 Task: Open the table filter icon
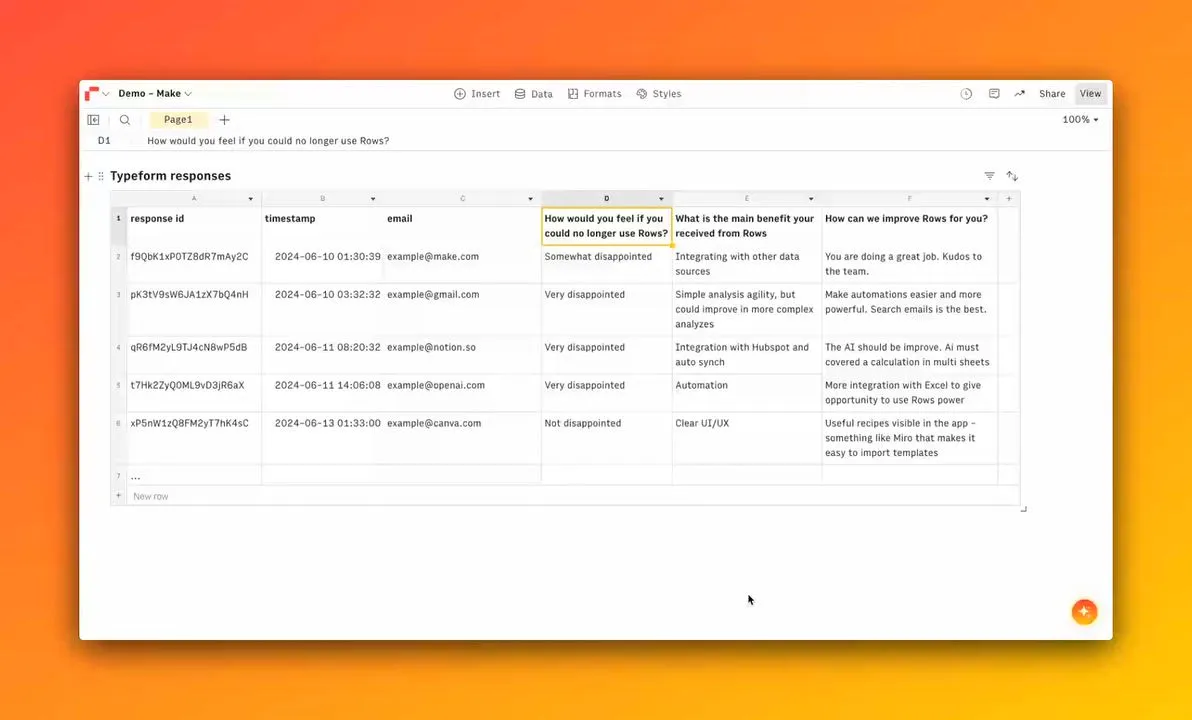(989, 176)
